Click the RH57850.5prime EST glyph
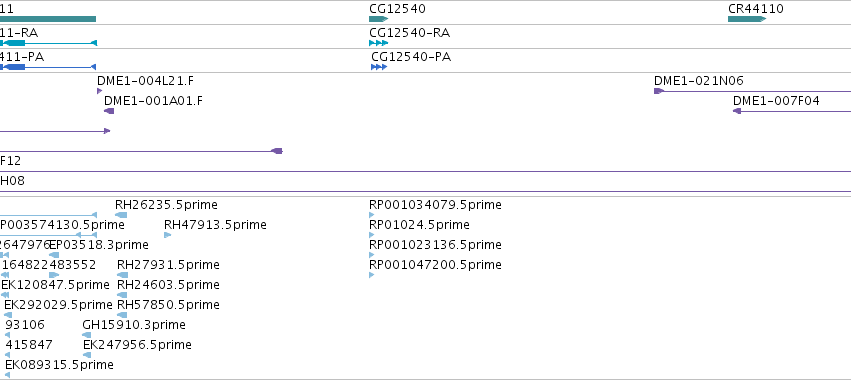 [122, 315]
